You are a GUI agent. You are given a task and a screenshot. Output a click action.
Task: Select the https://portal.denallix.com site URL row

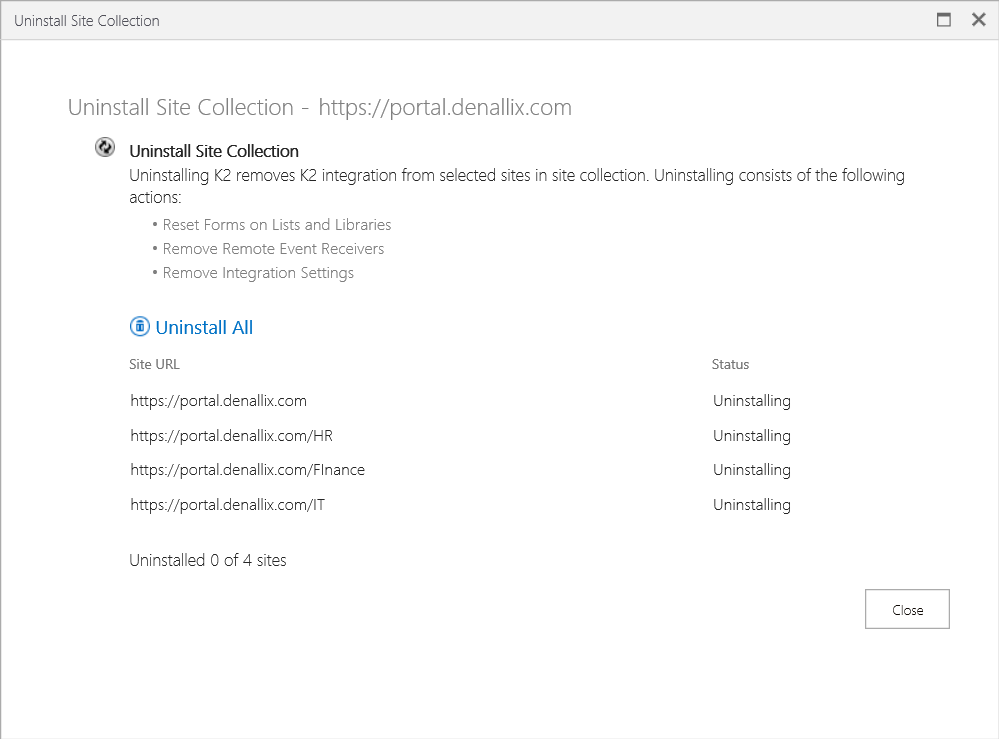point(218,401)
